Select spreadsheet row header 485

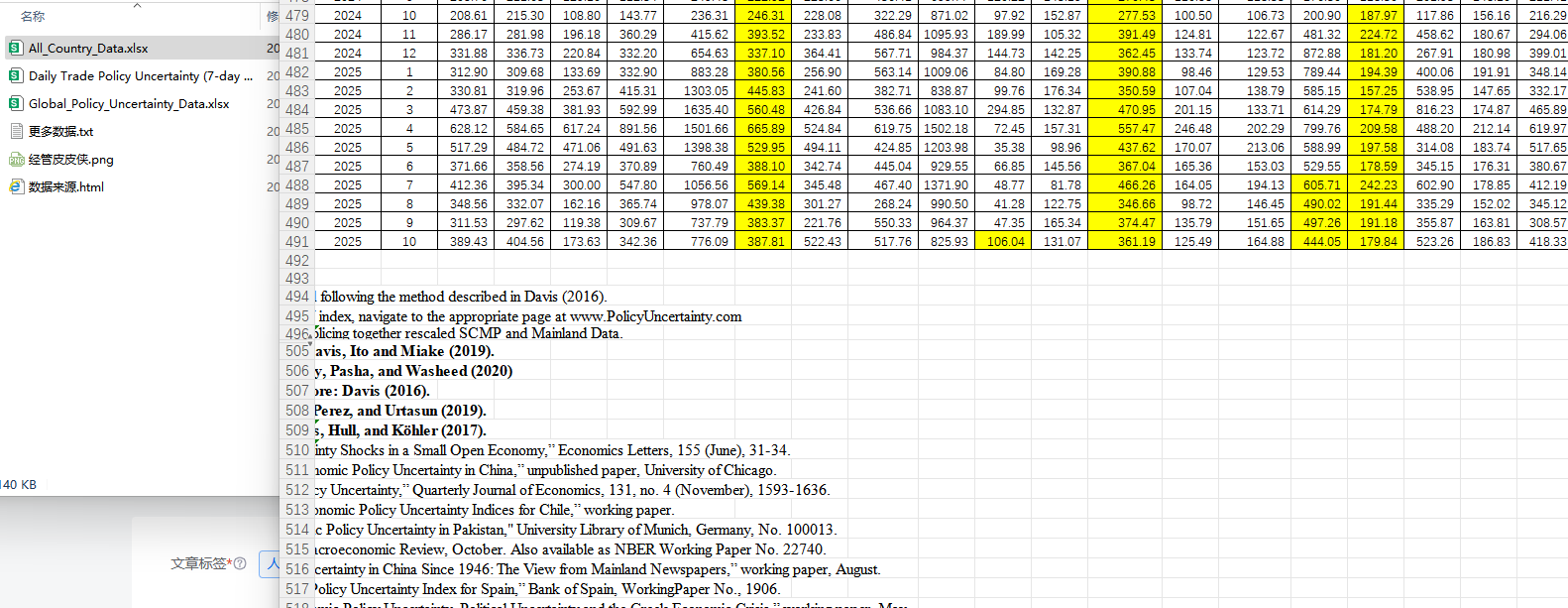(x=297, y=128)
